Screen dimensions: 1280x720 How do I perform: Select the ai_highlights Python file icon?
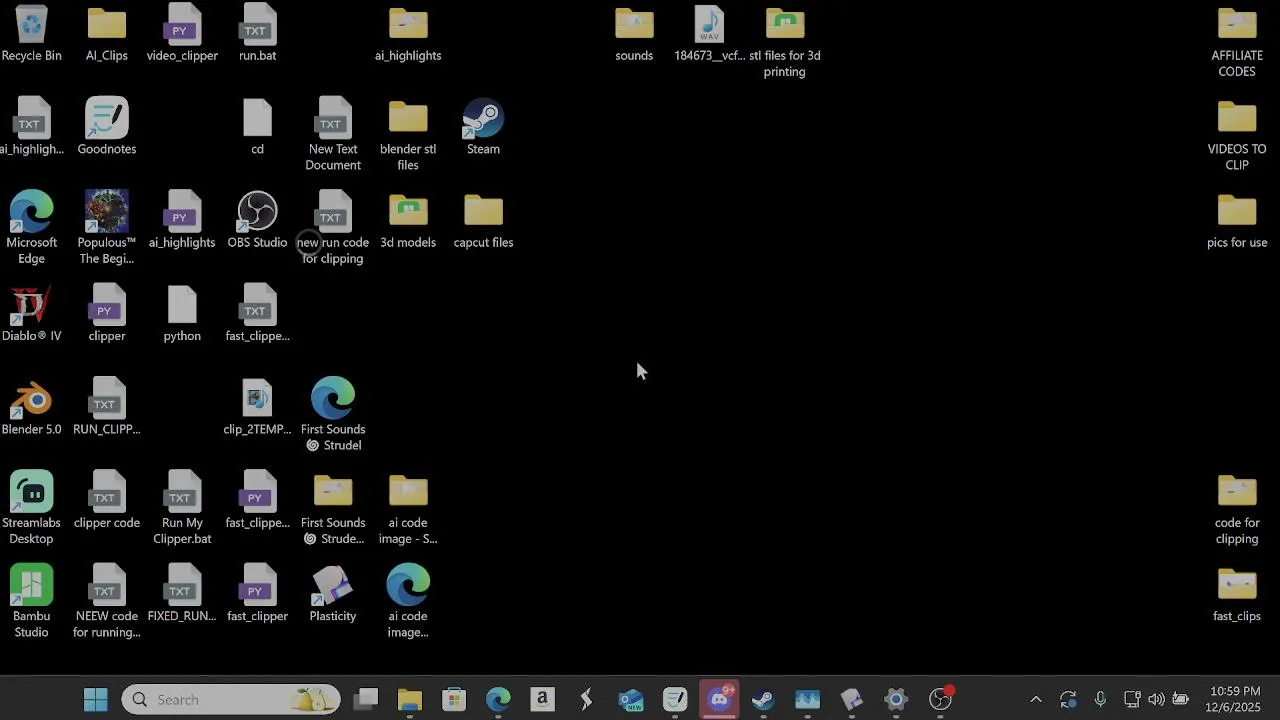pyautogui.click(x=182, y=219)
